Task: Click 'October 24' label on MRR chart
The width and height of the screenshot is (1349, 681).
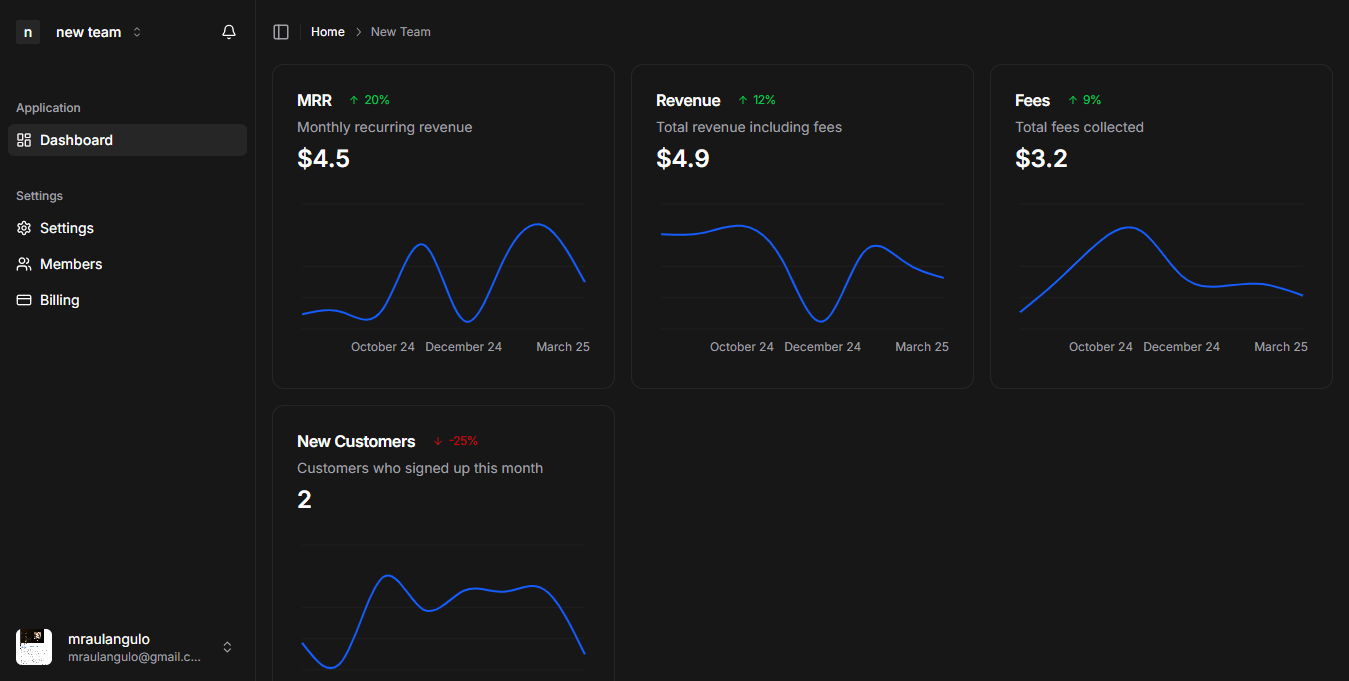Action: 383,347
